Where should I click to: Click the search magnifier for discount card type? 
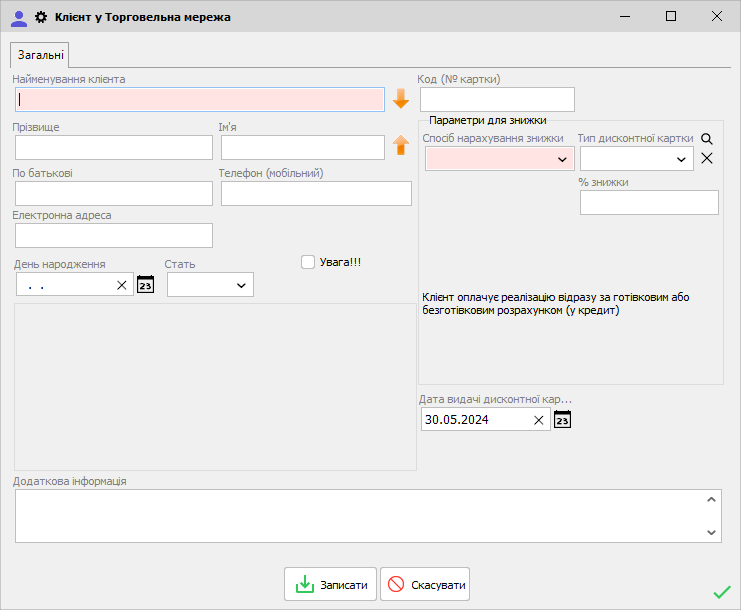[x=707, y=139]
